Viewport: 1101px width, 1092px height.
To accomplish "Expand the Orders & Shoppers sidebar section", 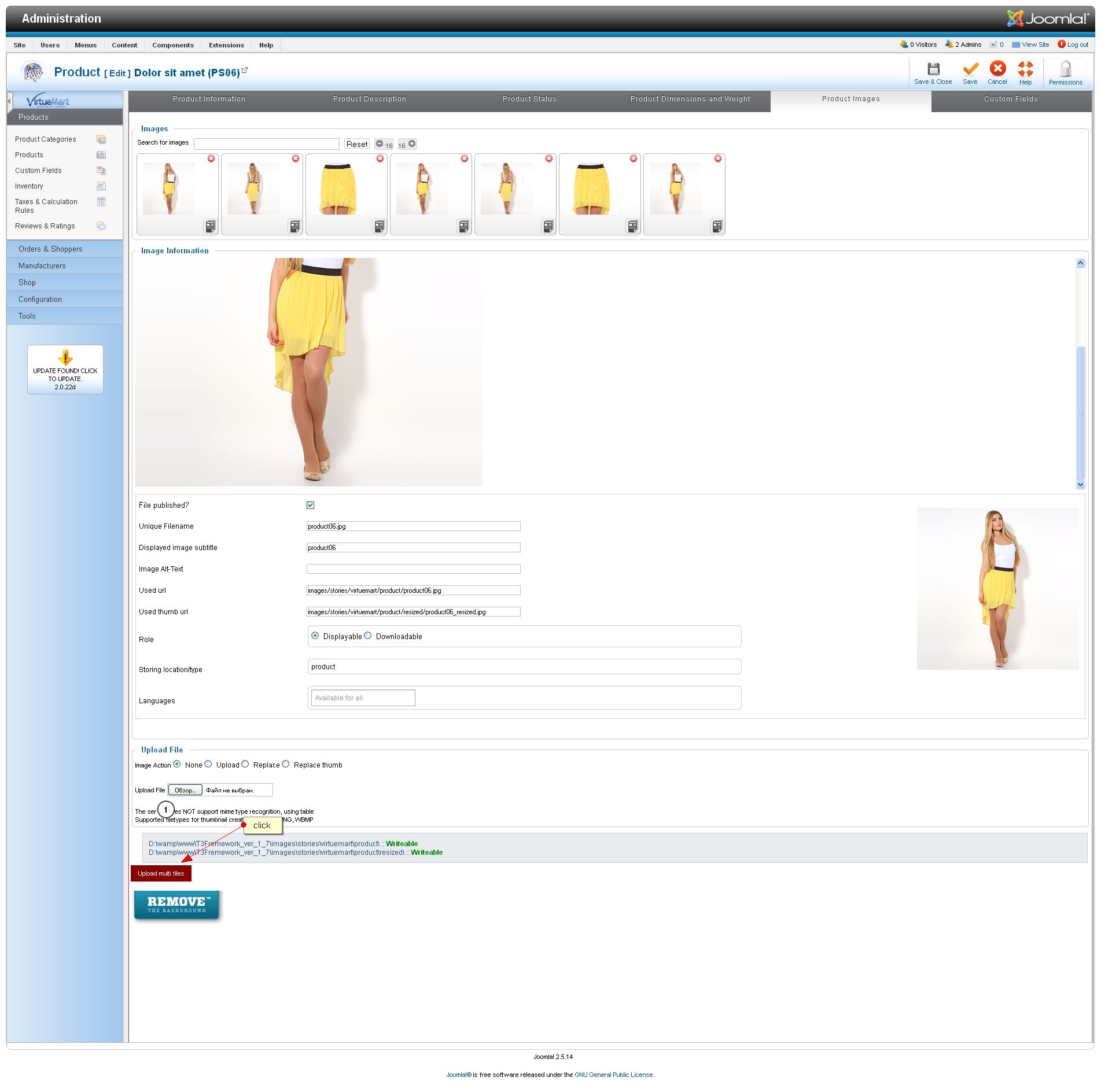I will (x=50, y=249).
